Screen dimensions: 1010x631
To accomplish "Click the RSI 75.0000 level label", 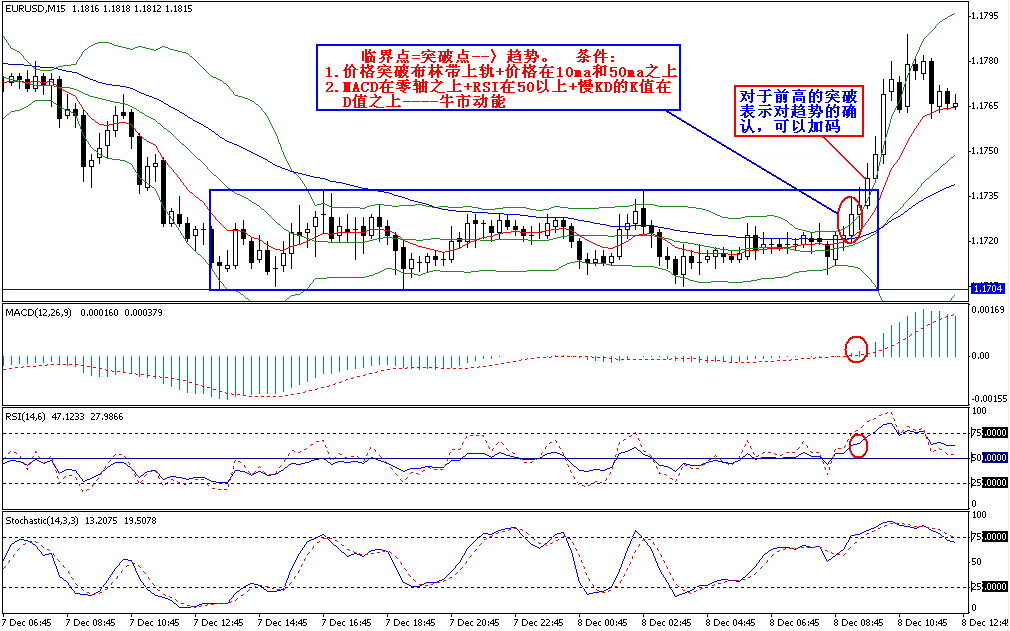I will pos(989,433).
